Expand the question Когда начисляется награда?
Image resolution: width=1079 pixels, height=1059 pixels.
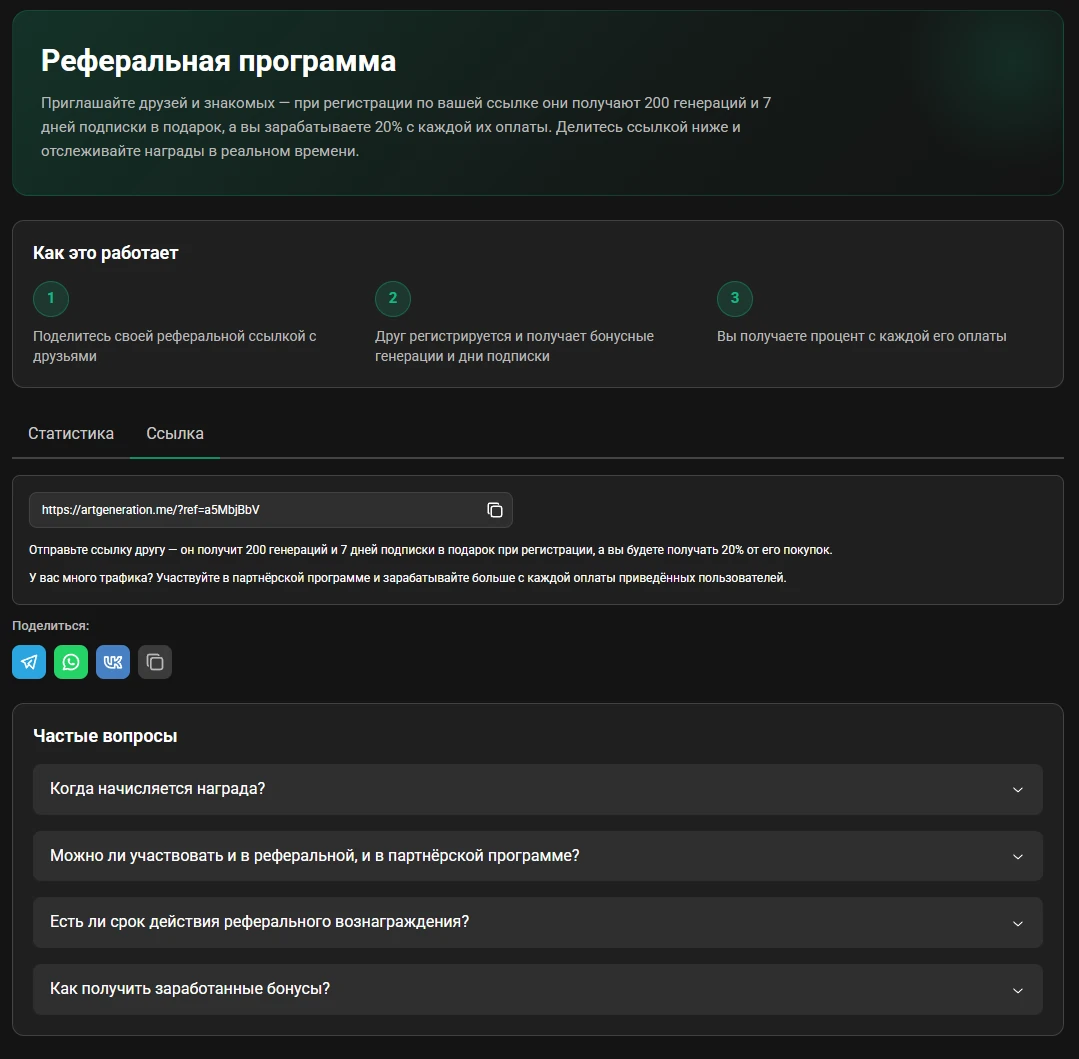pos(537,789)
